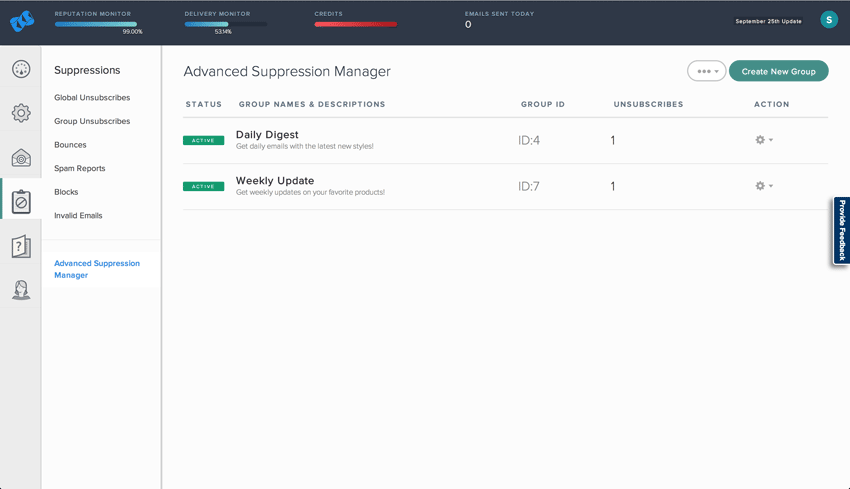Open the email envelope sidebar icon
The width and height of the screenshot is (850, 489).
tap(21, 158)
